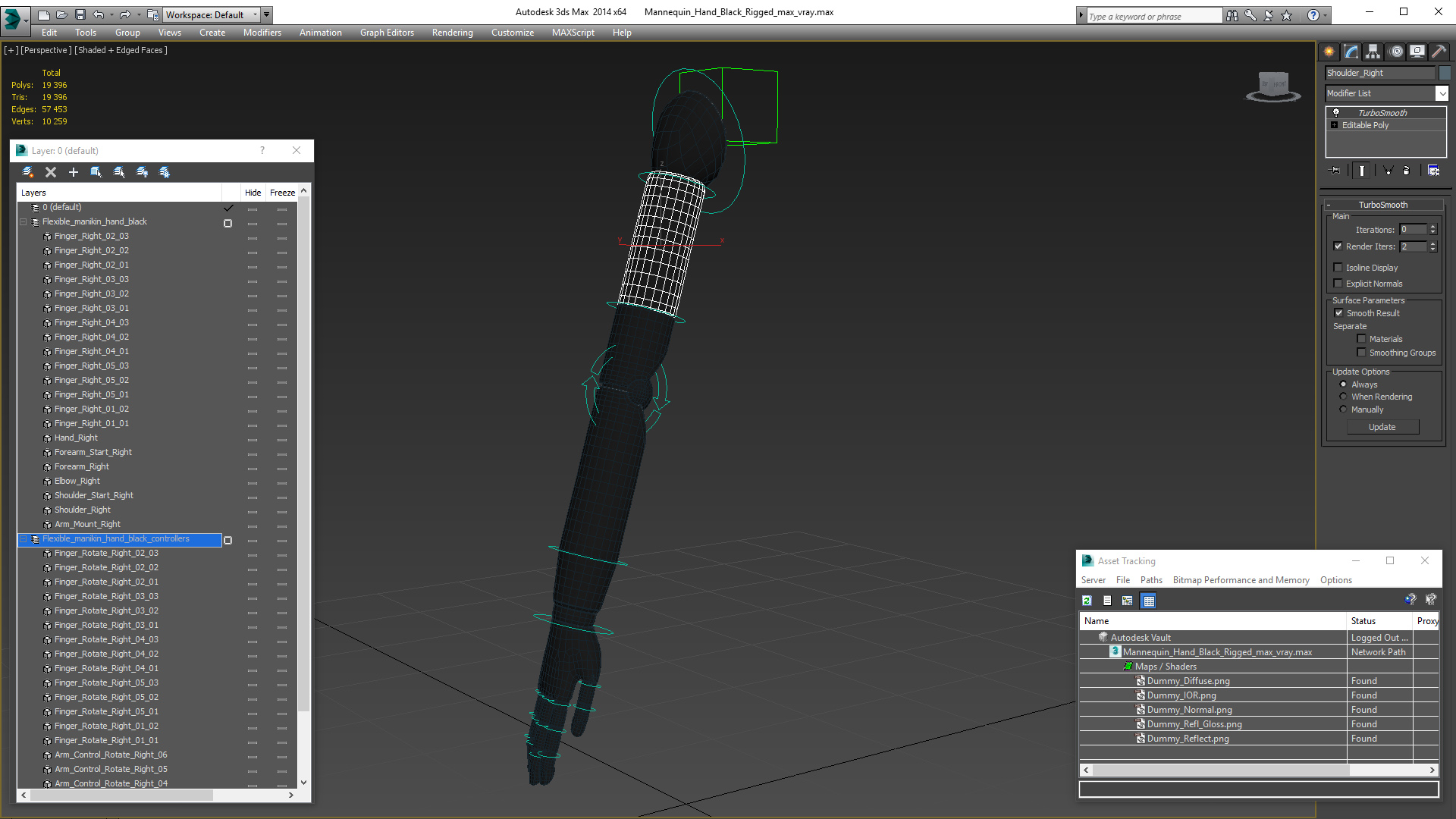Open the Graph Editors menu
1456x819 pixels.
tap(387, 33)
